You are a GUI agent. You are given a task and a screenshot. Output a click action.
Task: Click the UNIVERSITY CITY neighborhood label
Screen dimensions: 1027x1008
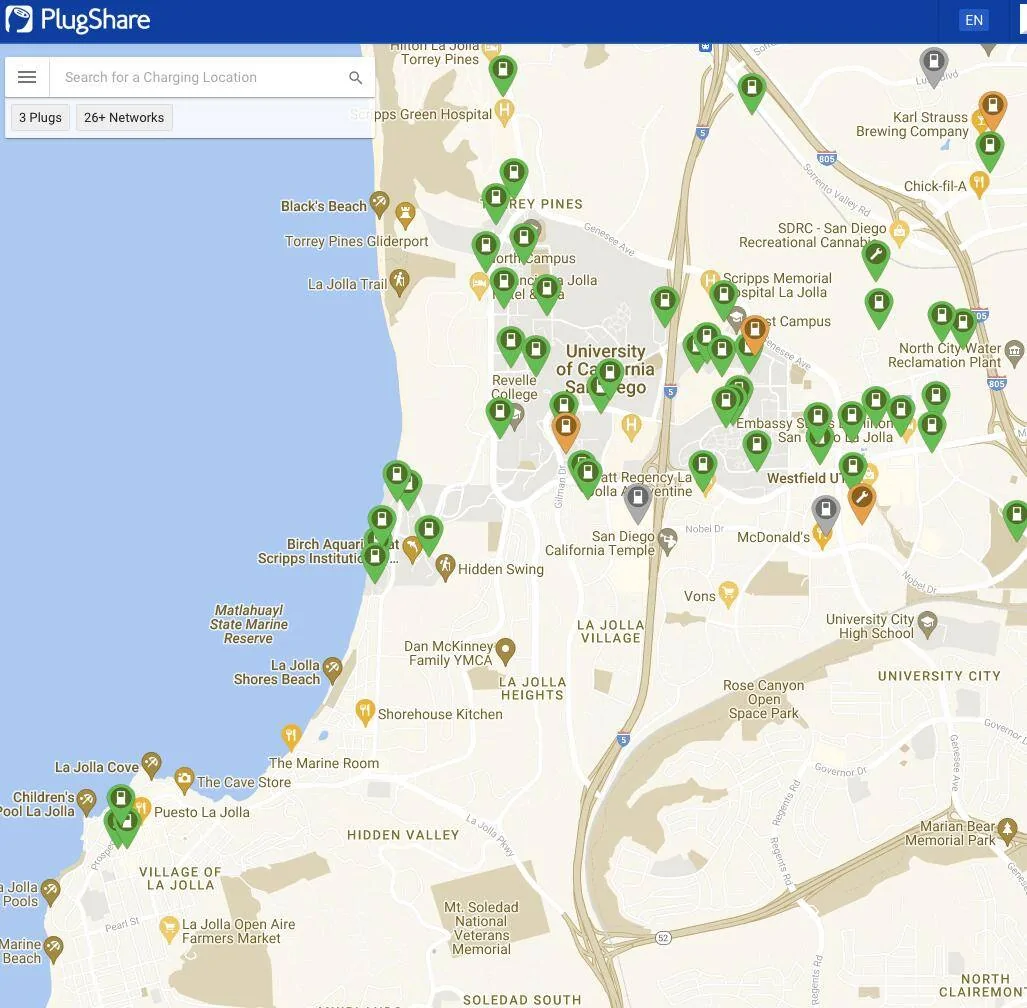point(939,676)
